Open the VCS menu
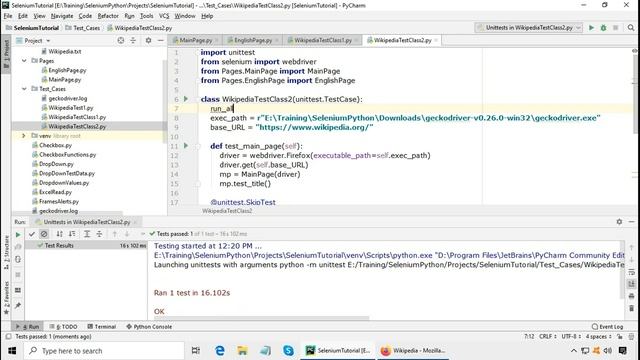 164,16
